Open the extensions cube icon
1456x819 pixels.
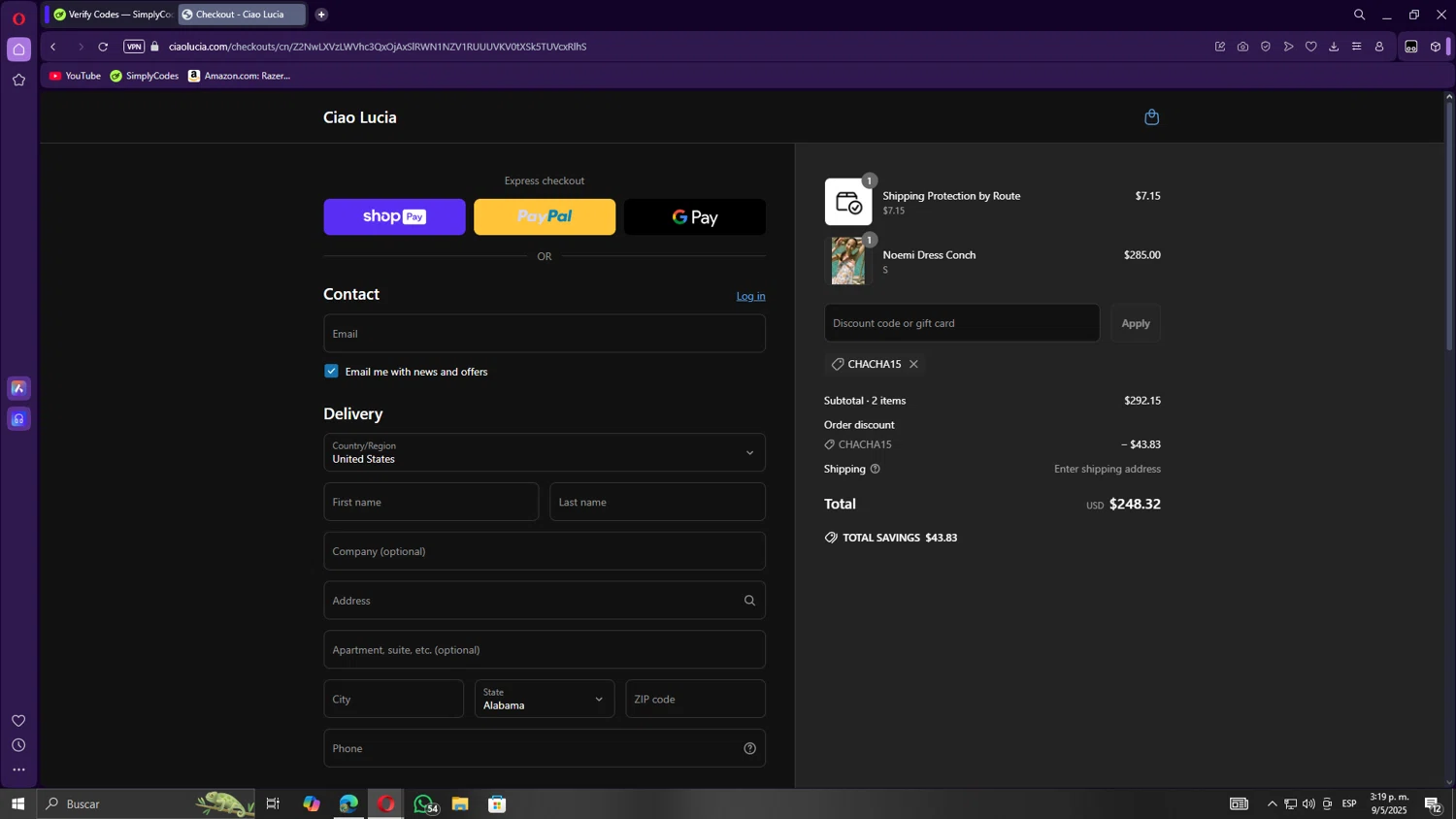tap(1436, 47)
